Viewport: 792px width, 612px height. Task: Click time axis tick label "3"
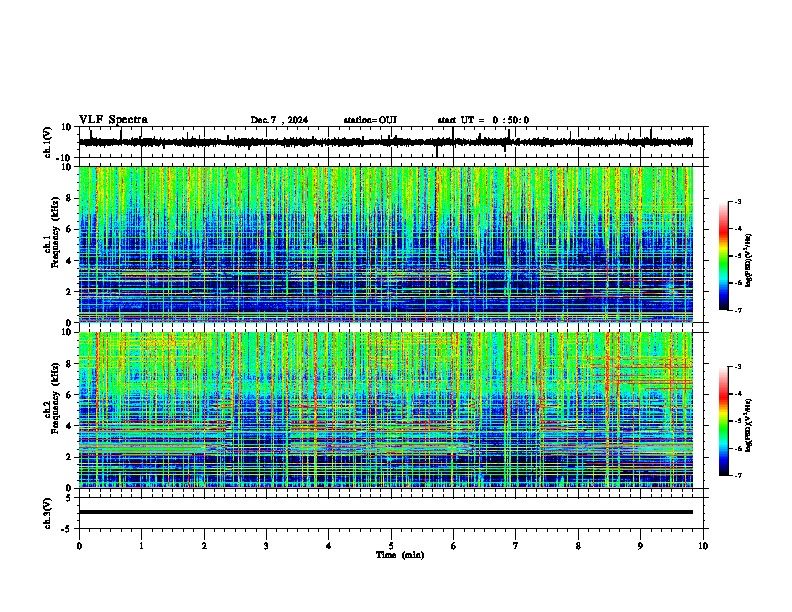266,546
